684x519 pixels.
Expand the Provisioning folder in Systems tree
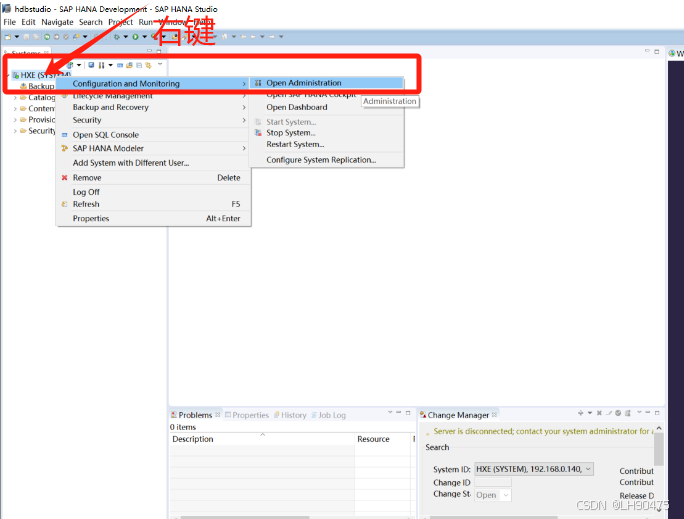tap(15, 120)
